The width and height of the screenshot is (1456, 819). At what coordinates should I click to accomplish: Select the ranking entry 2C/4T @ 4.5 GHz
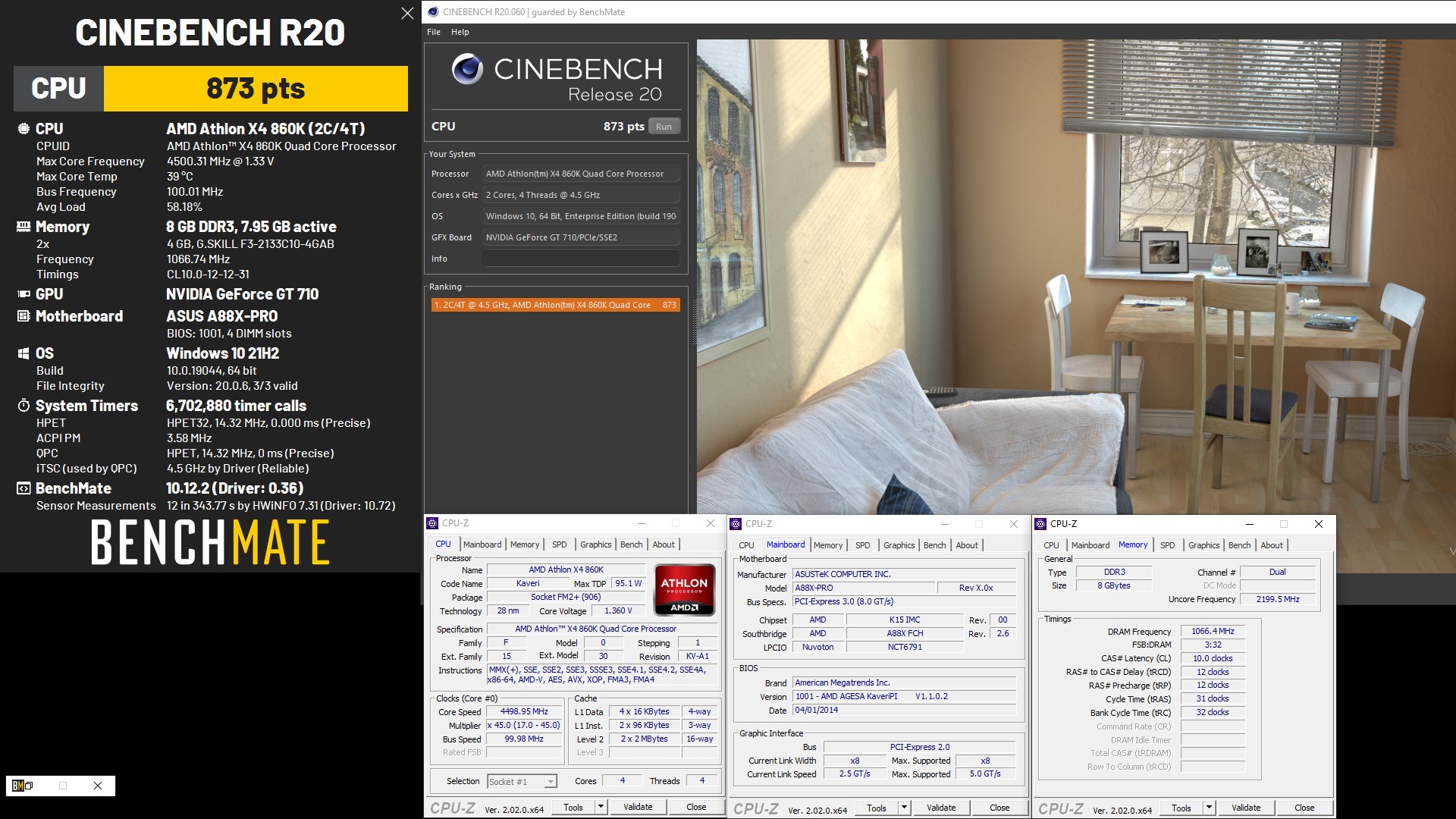[x=555, y=305]
